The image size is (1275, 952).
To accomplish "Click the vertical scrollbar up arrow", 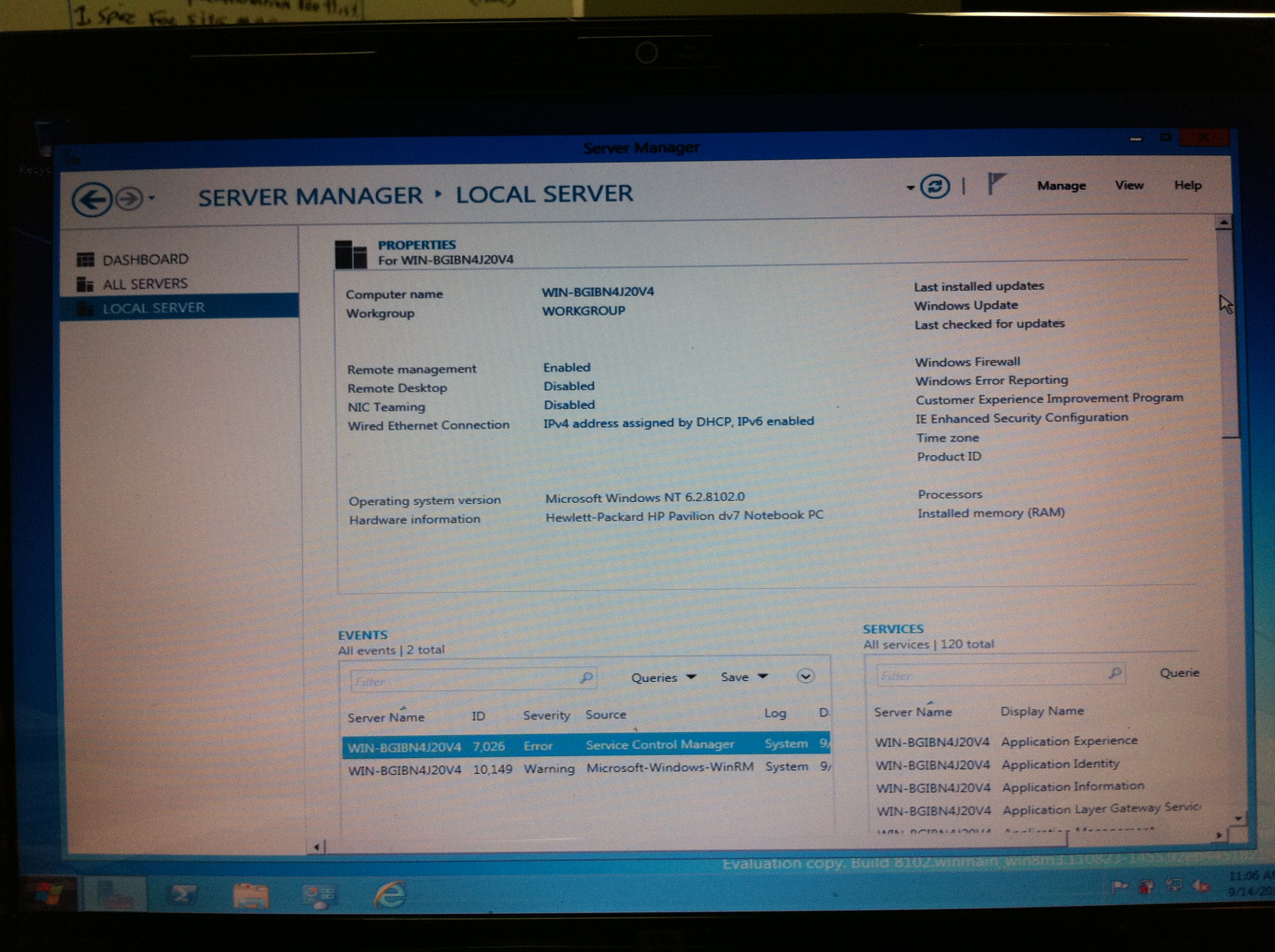I will click(1224, 222).
